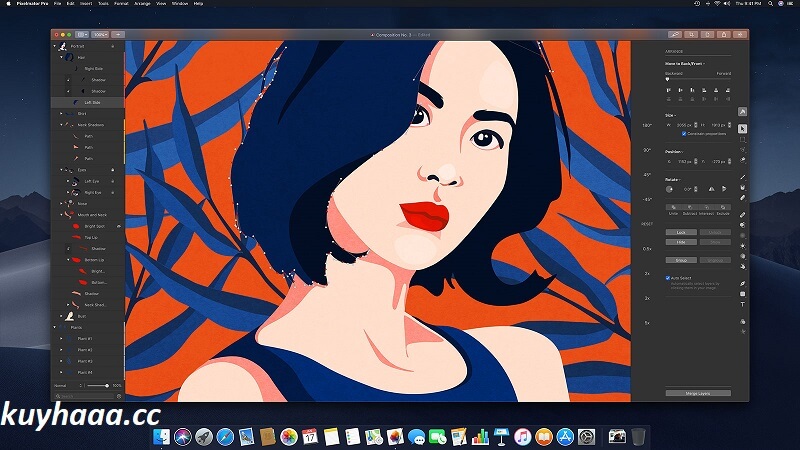Click the add layer plus button in toolbar
Image resolution: width=800 pixels, height=450 pixels.
118,35
